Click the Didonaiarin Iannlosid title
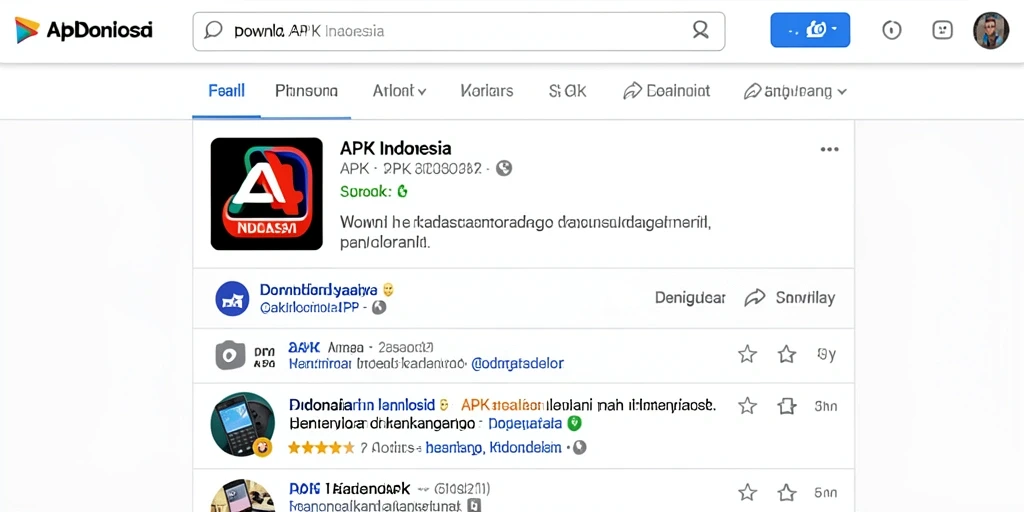This screenshot has width=1024, height=512. [361, 405]
